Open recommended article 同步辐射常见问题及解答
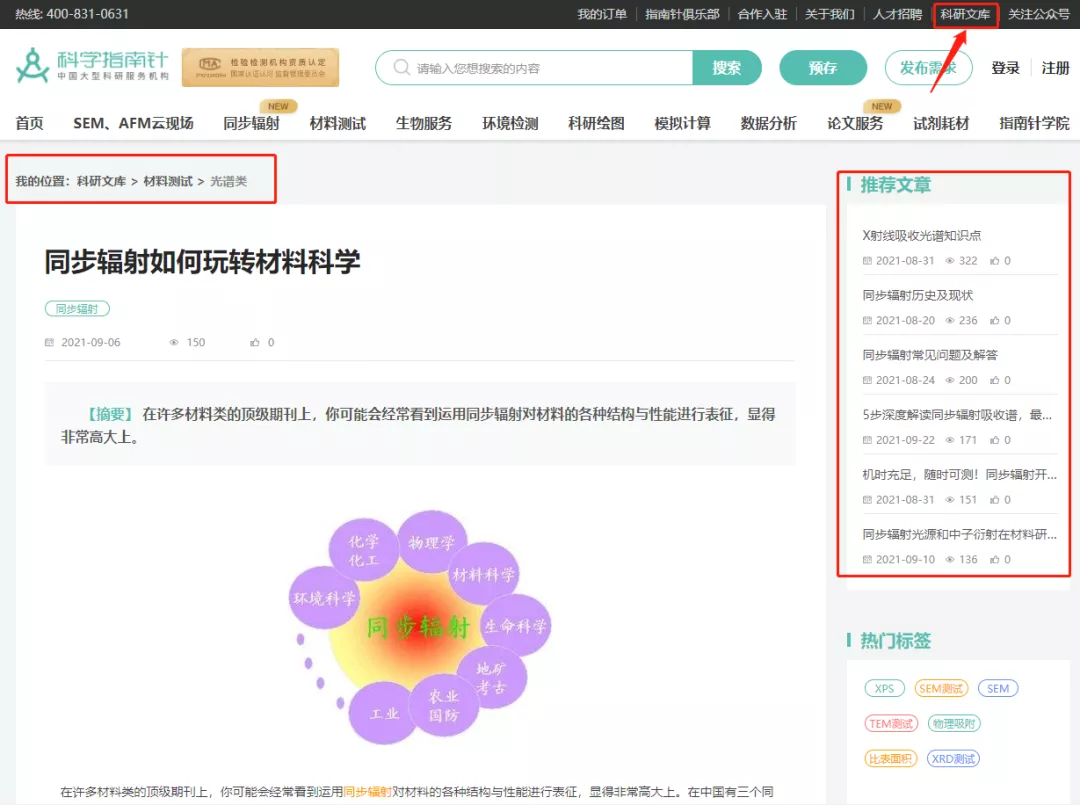The height and width of the screenshot is (805, 1080). pyautogui.click(x=930, y=355)
